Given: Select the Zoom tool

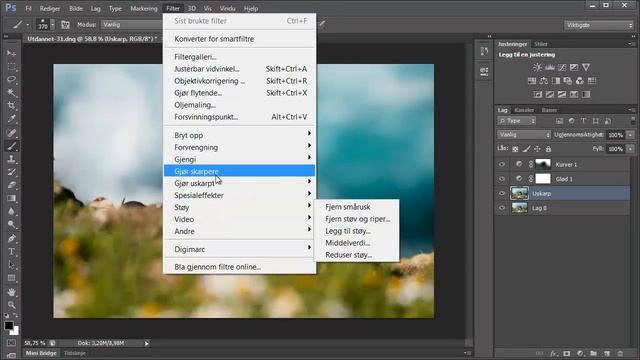Looking at the screenshot, I should (11, 305).
